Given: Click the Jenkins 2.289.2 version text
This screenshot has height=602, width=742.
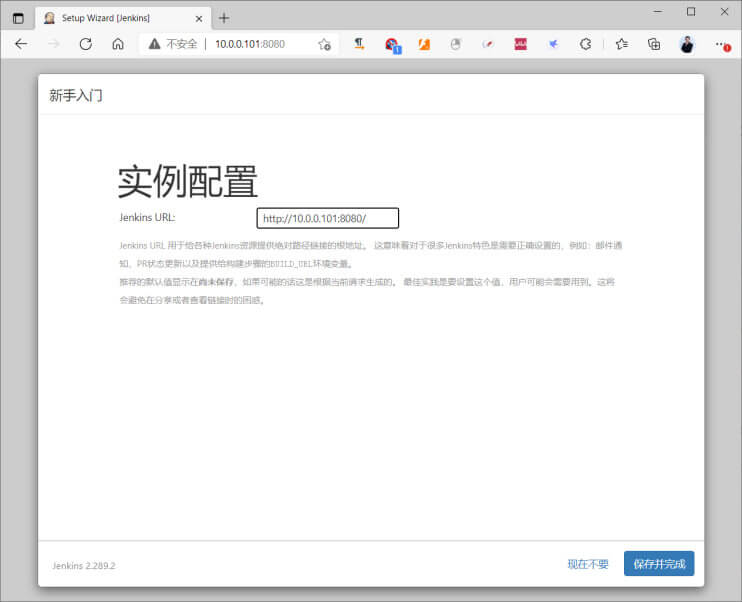Looking at the screenshot, I should 83,566.
